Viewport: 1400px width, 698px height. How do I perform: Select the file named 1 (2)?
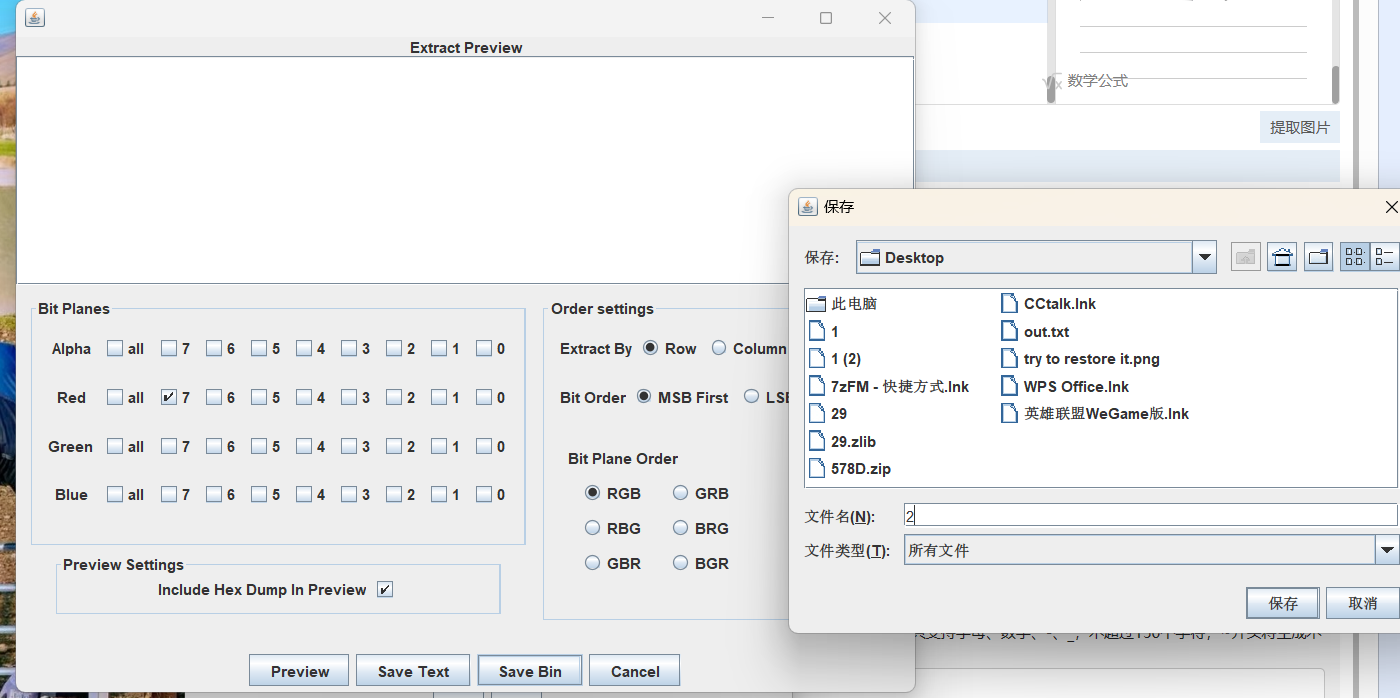pos(834,359)
